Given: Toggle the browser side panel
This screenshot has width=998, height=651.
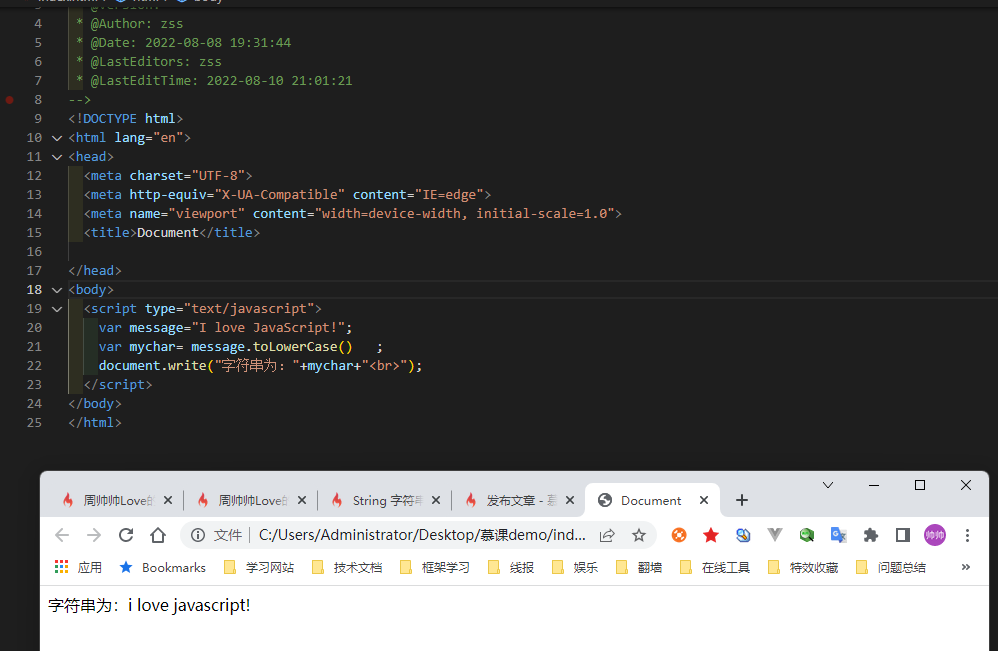Looking at the screenshot, I should (x=903, y=535).
